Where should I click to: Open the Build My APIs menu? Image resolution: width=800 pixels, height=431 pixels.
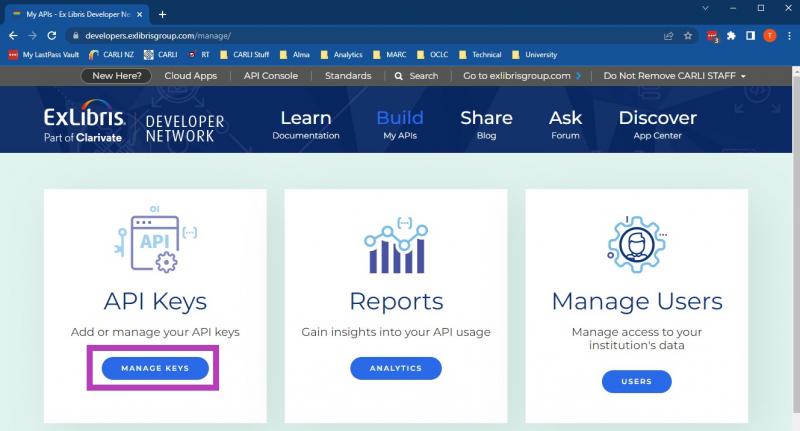400,124
